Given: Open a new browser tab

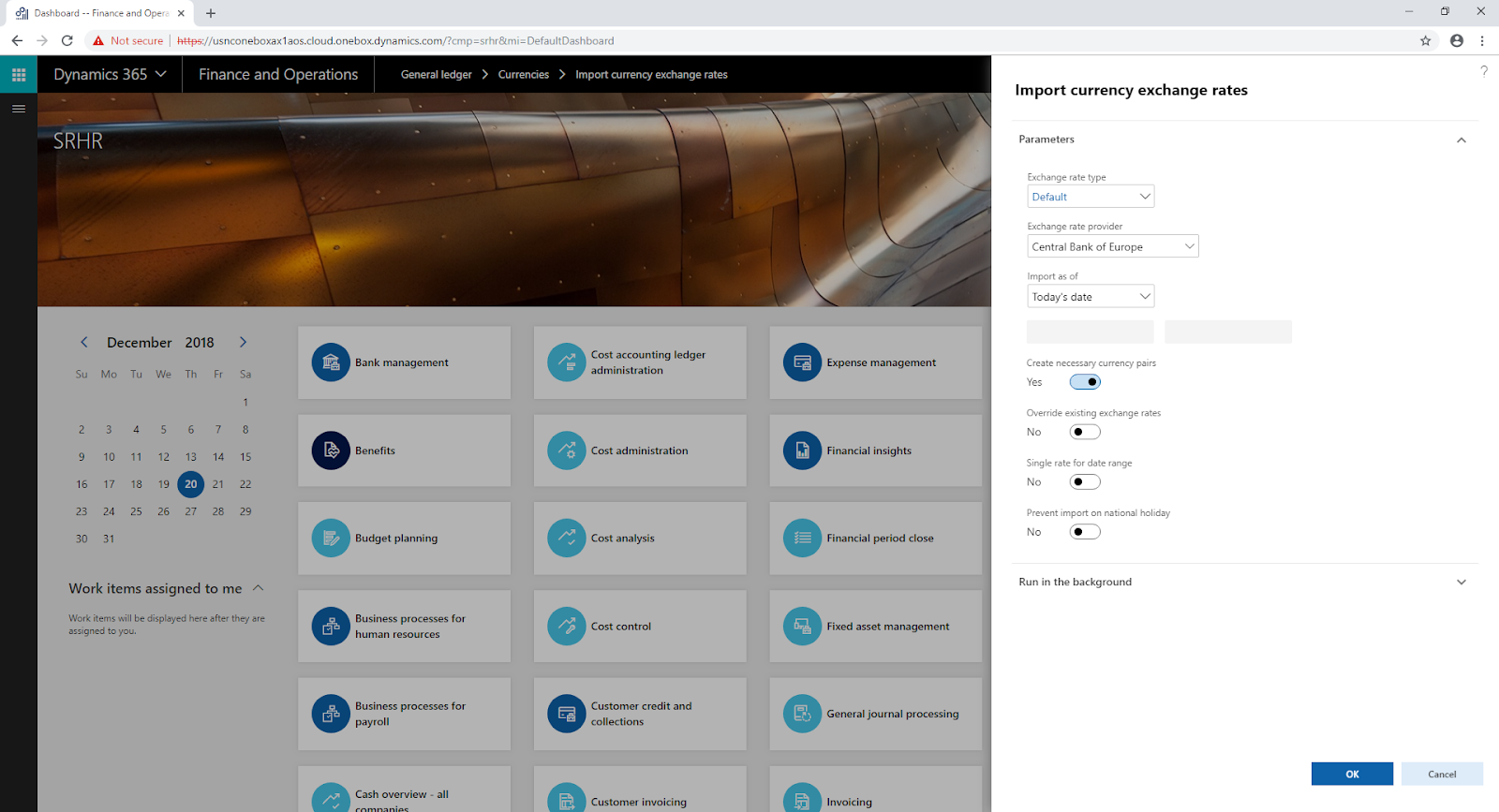Looking at the screenshot, I should coord(211,13).
